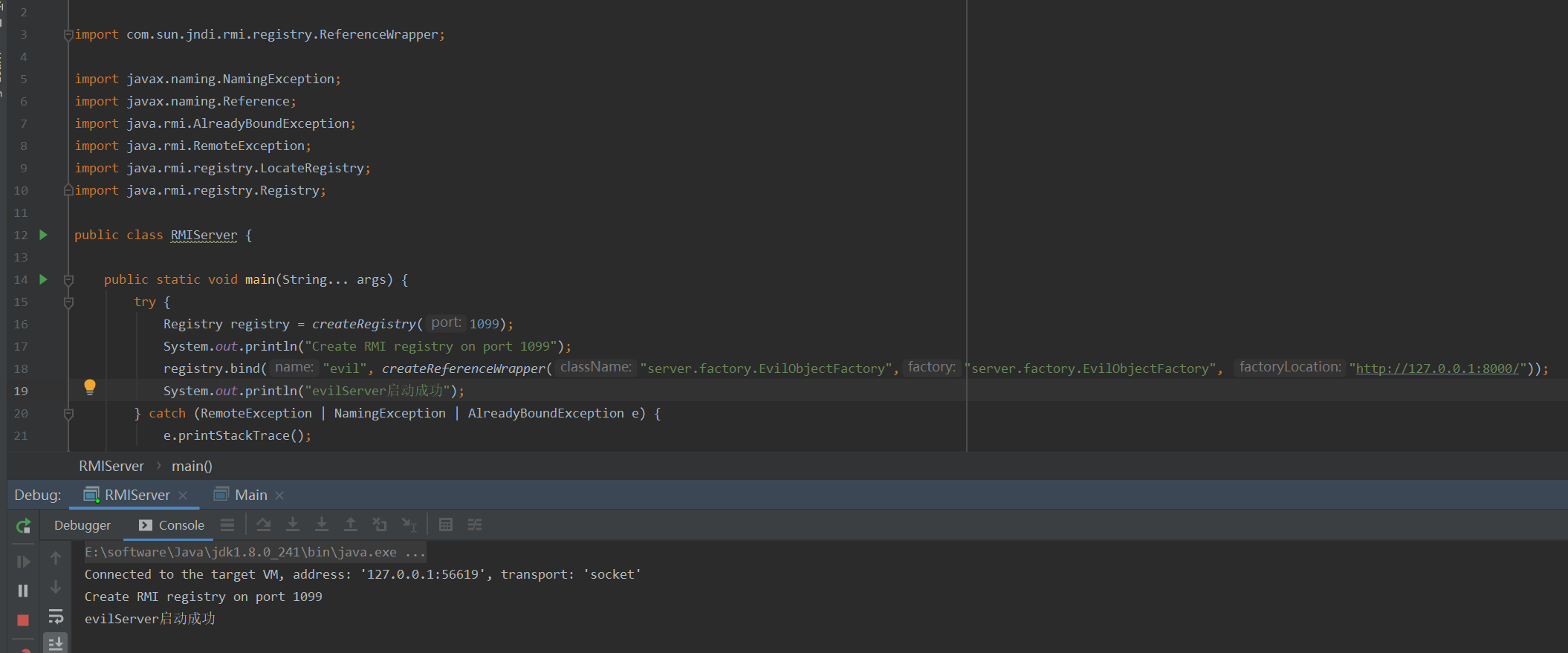Open the yellow lightbulb intention actions
Viewport: 1568px width, 653px height.
coord(90,387)
